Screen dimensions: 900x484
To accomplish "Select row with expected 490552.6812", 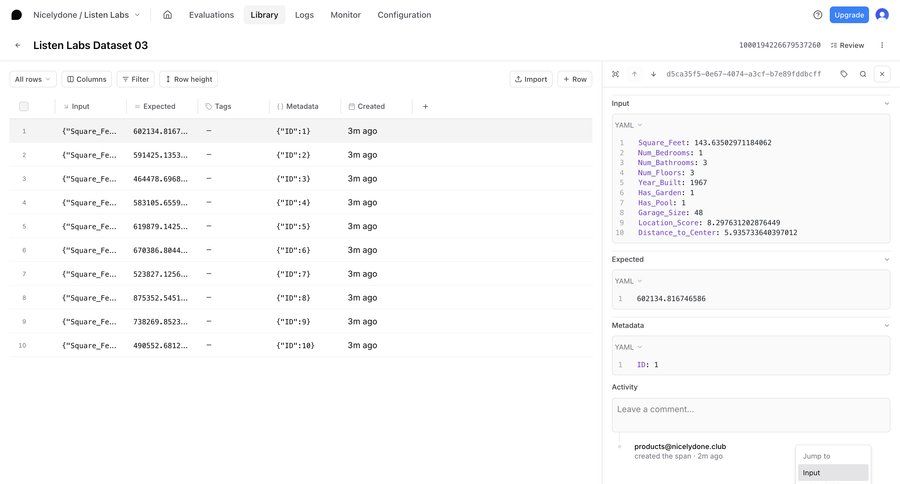I will (x=301, y=346).
